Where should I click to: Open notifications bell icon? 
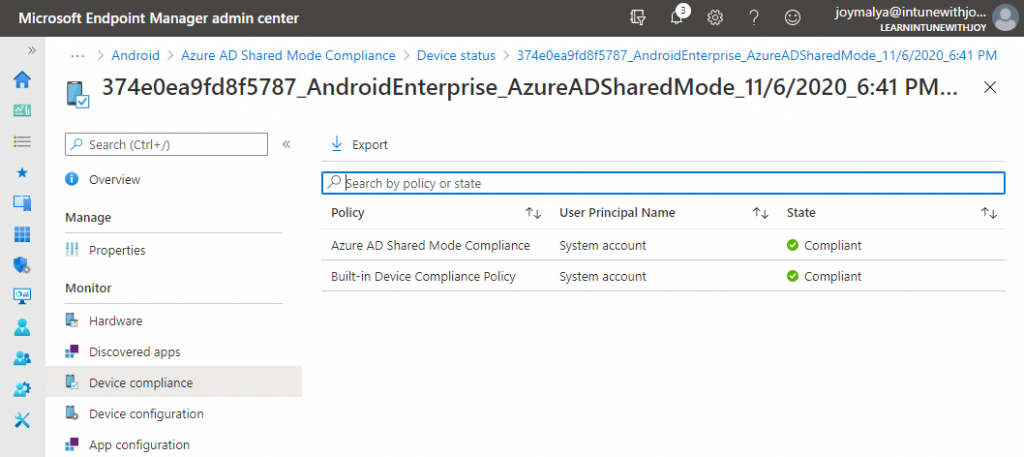[x=677, y=18]
